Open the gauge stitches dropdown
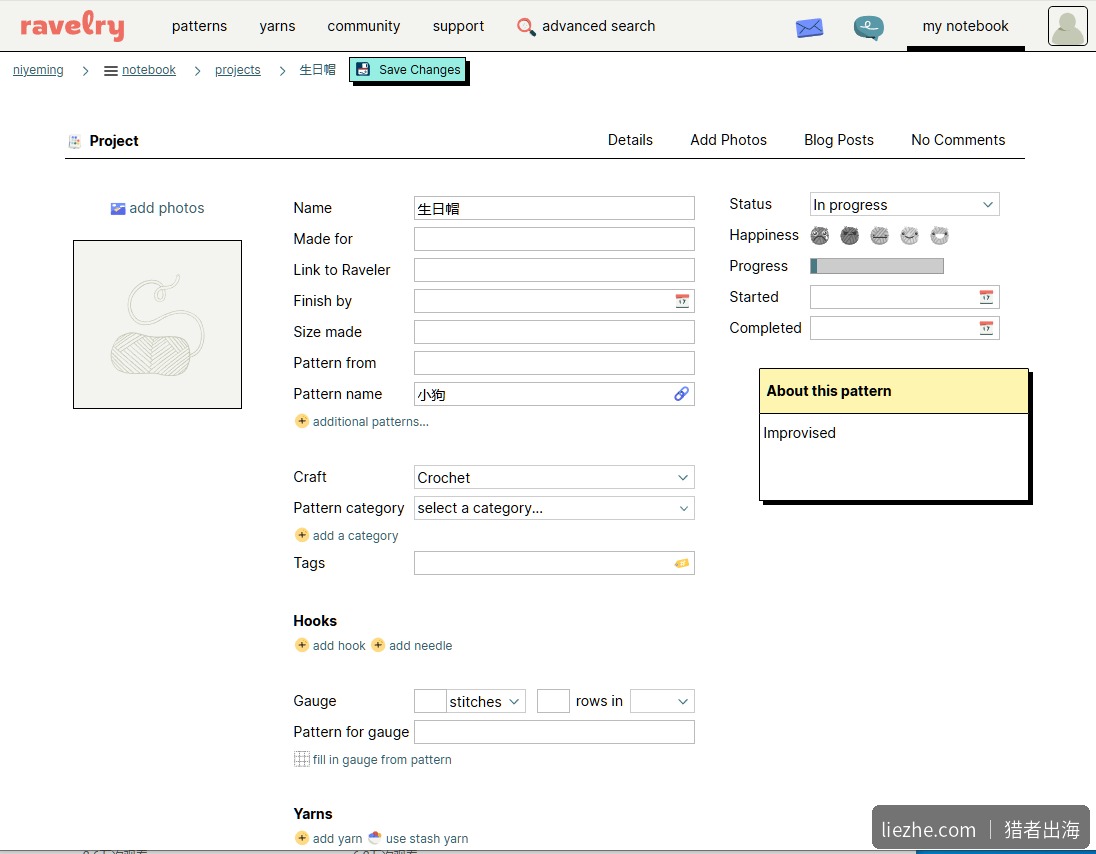The image size is (1096, 854). point(486,701)
